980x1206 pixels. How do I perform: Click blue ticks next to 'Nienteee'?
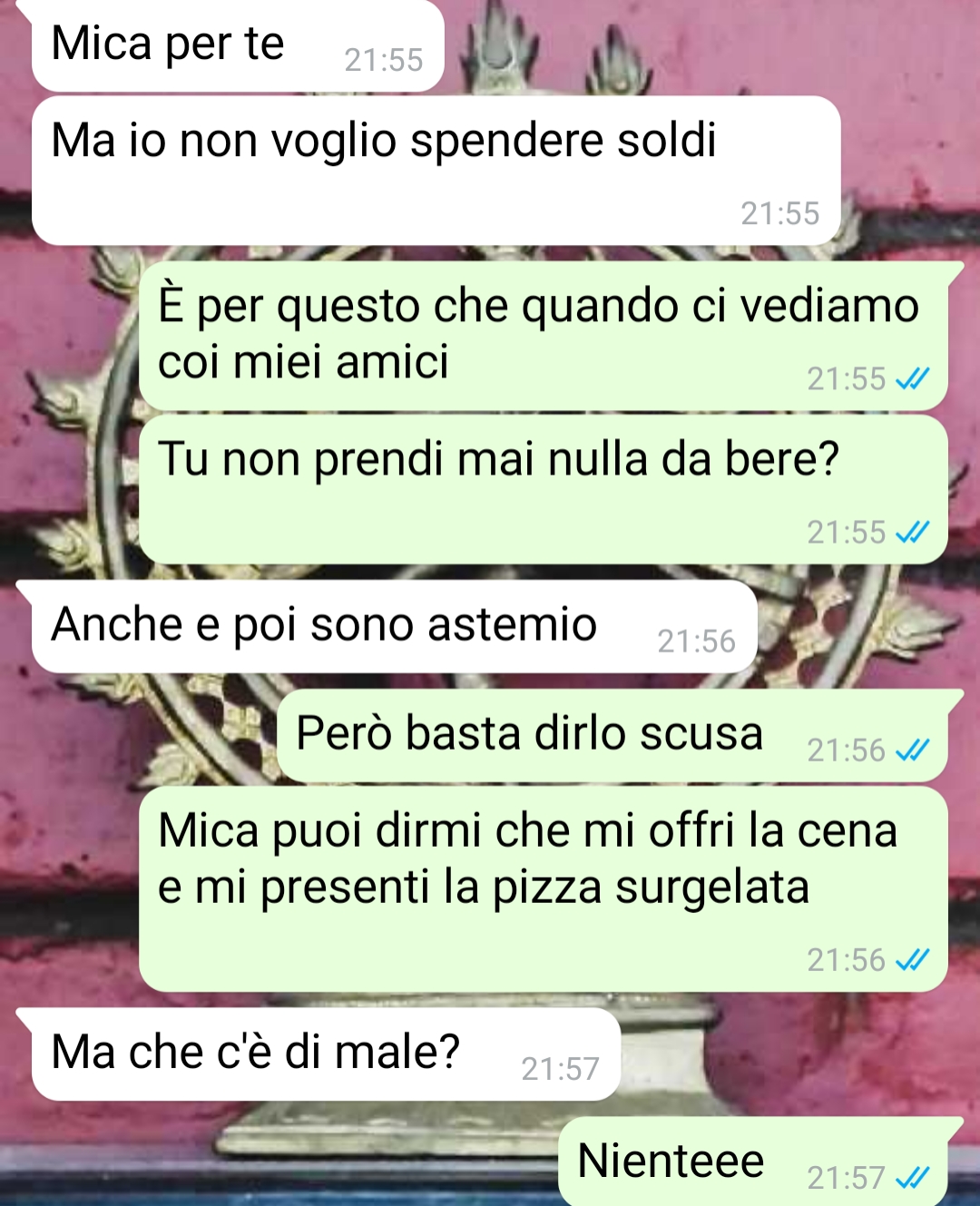(x=912, y=1178)
